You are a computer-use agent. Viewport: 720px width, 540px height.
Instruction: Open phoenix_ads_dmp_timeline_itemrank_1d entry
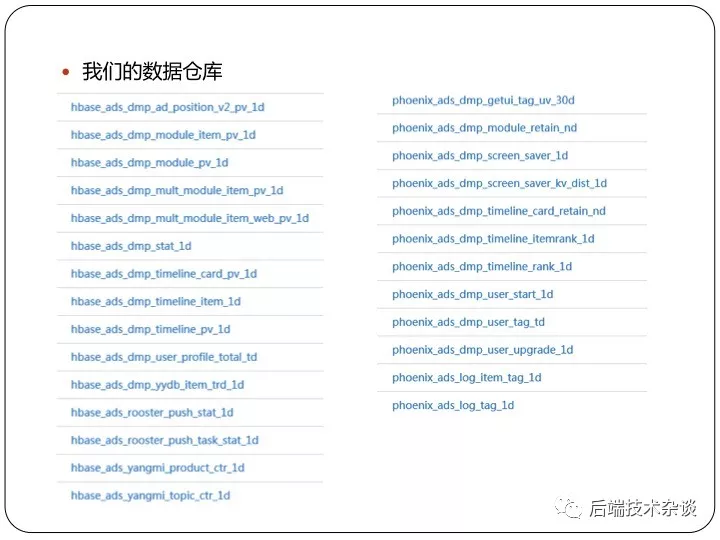(x=493, y=239)
